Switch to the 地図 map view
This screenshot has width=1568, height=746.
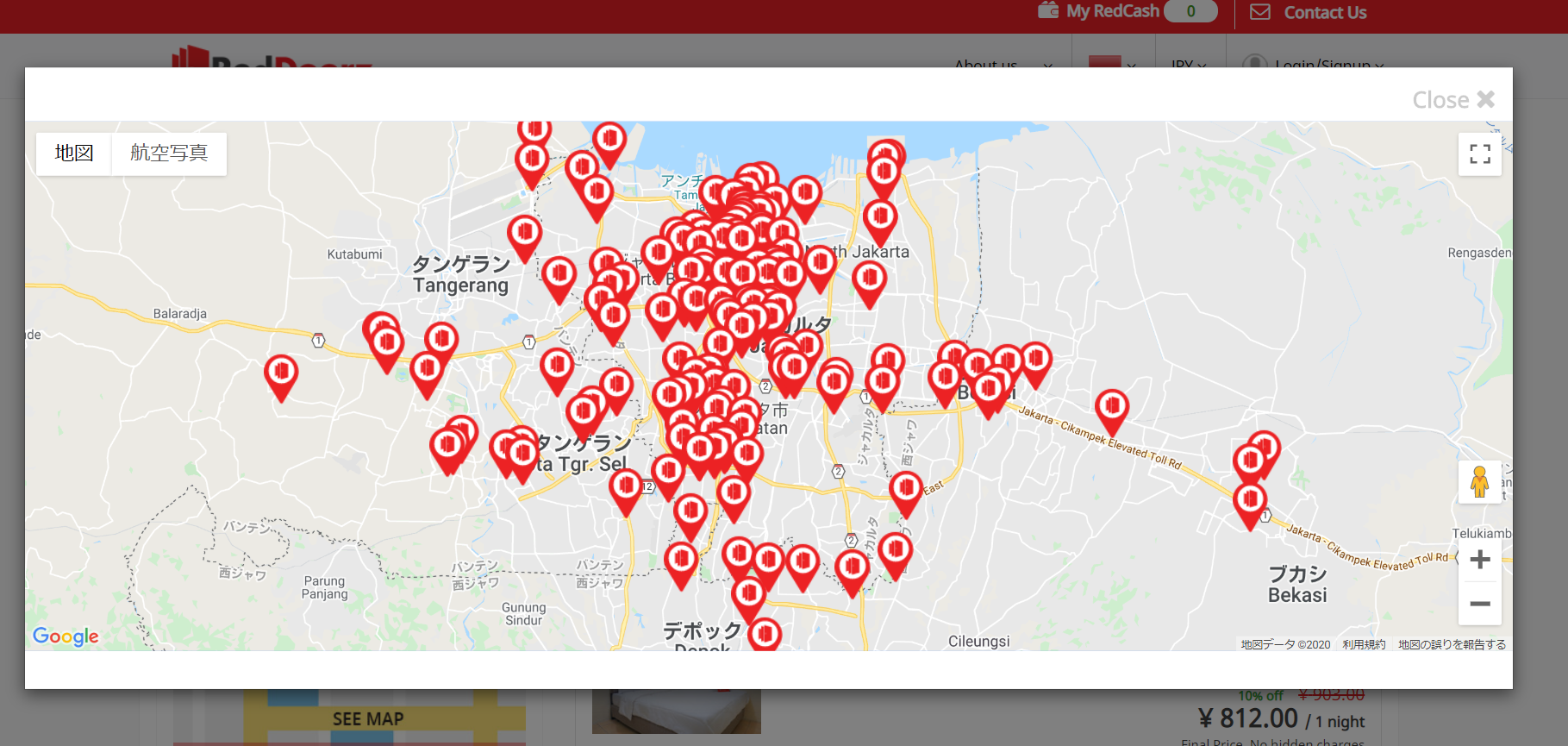pos(74,154)
